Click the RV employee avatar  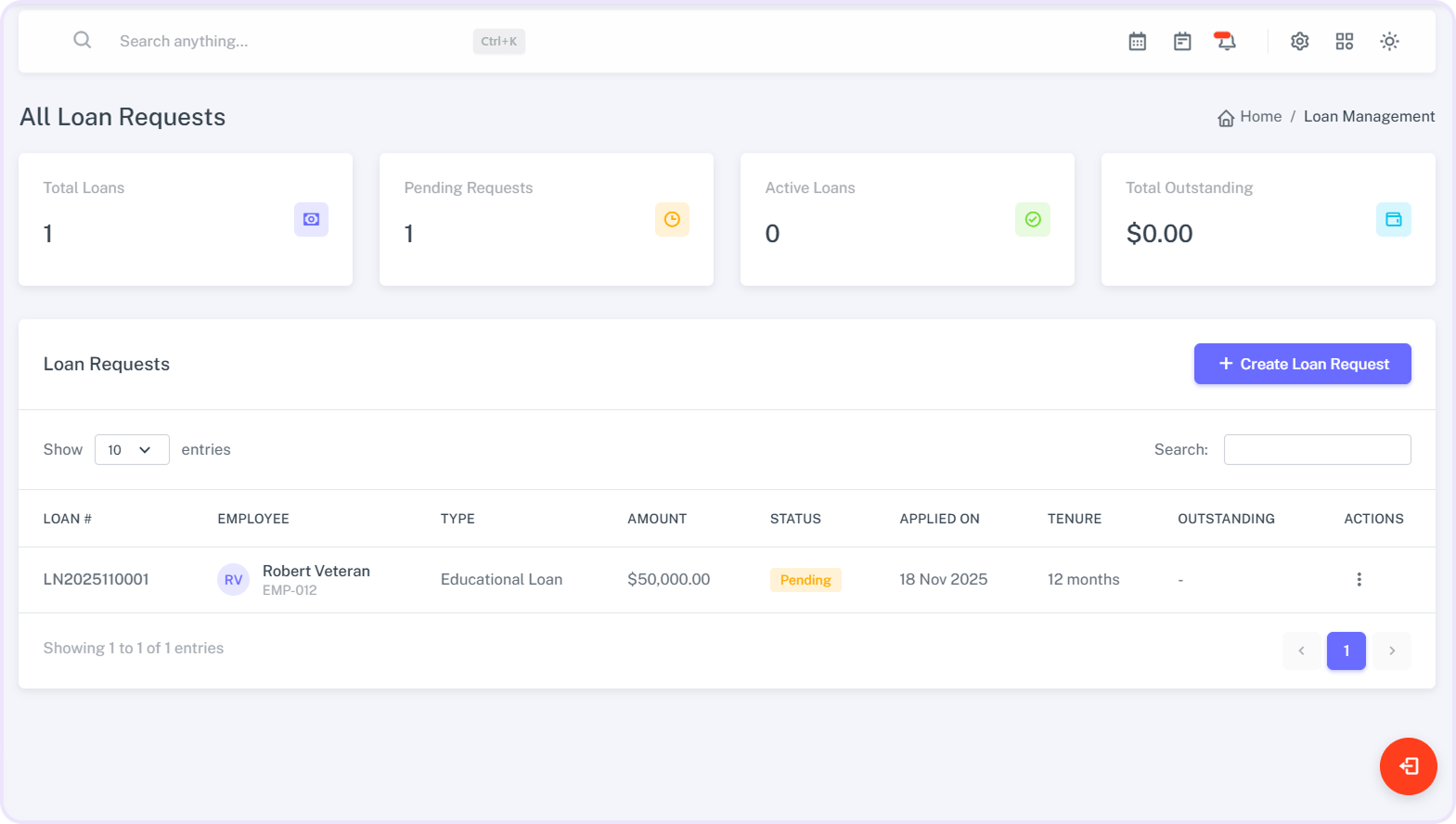click(x=233, y=580)
